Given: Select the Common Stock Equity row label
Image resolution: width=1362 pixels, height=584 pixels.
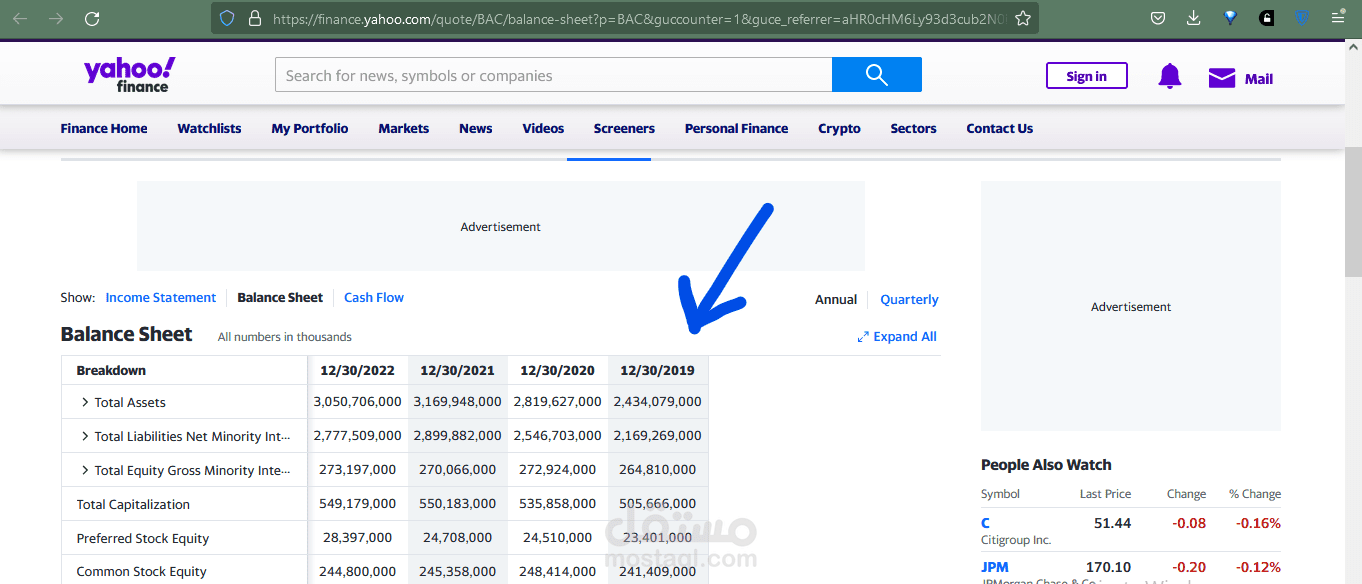Looking at the screenshot, I should pyautogui.click(x=142, y=572).
